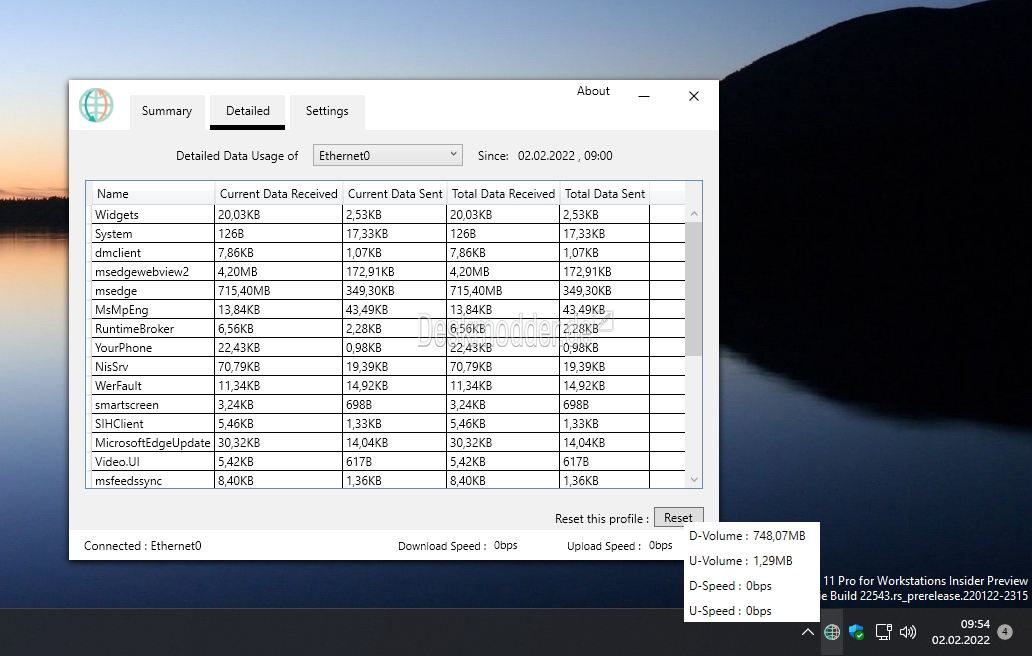
Task: Select the msedgewebview2 row name
Action: tap(142, 272)
